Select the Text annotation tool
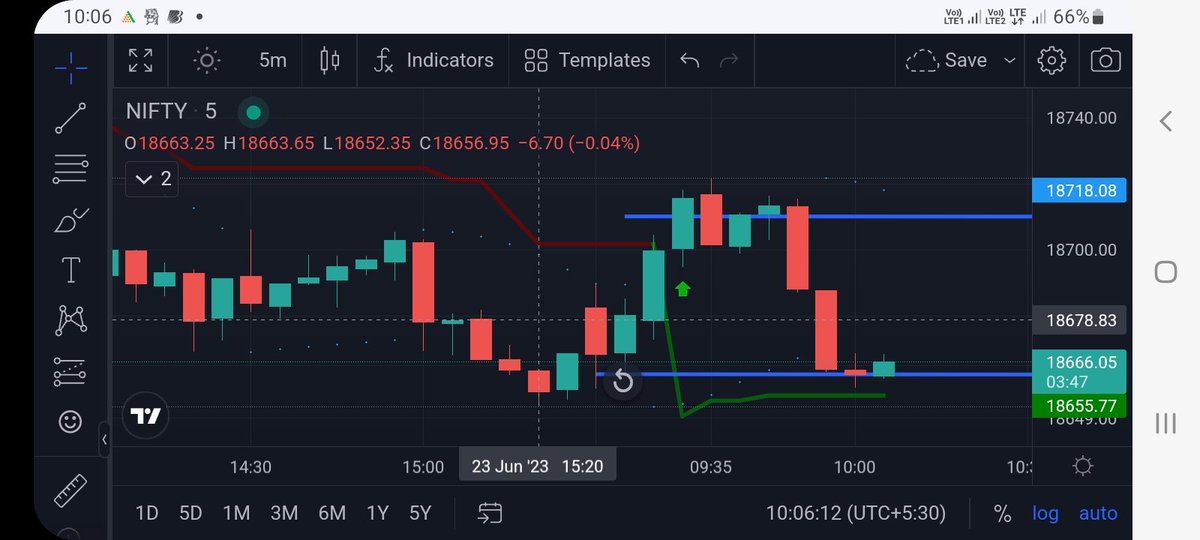1200x540 pixels. (71, 270)
